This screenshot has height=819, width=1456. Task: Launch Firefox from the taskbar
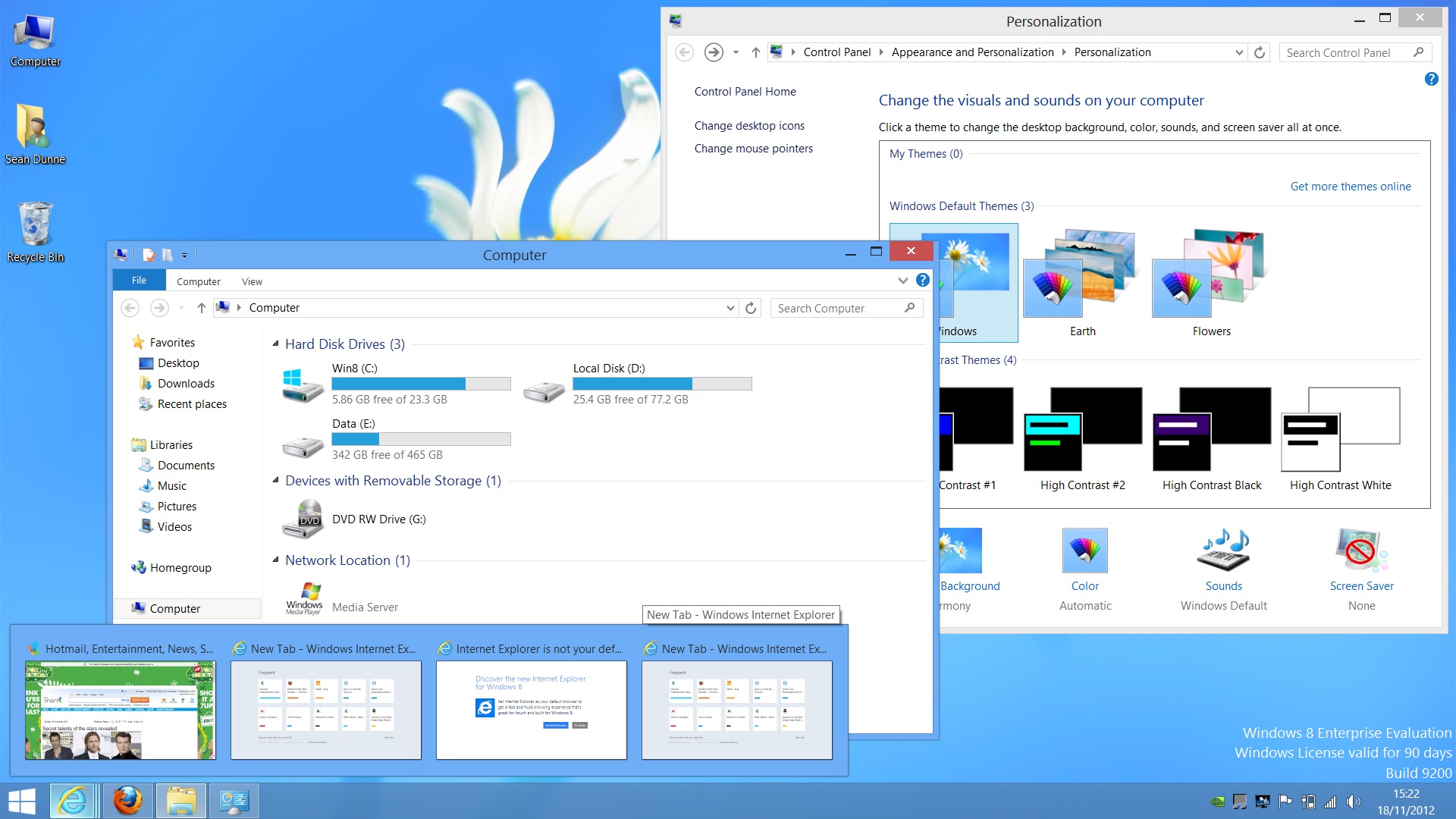(x=127, y=801)
